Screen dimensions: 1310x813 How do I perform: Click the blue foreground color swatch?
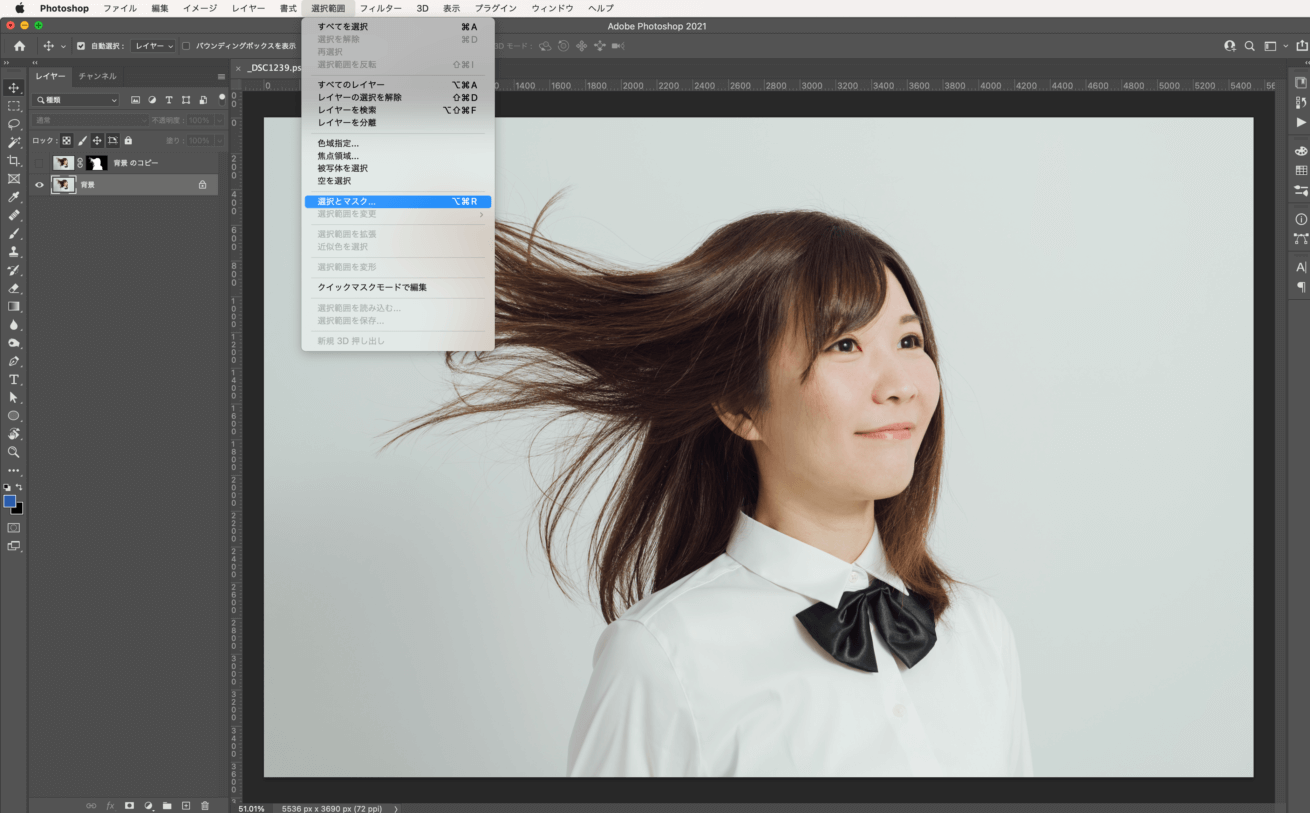10,501
